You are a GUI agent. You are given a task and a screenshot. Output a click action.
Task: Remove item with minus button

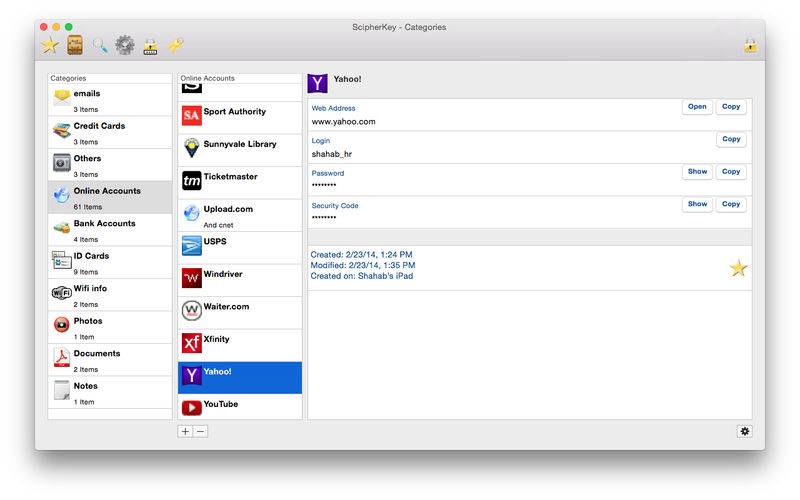tap(201, 432)
